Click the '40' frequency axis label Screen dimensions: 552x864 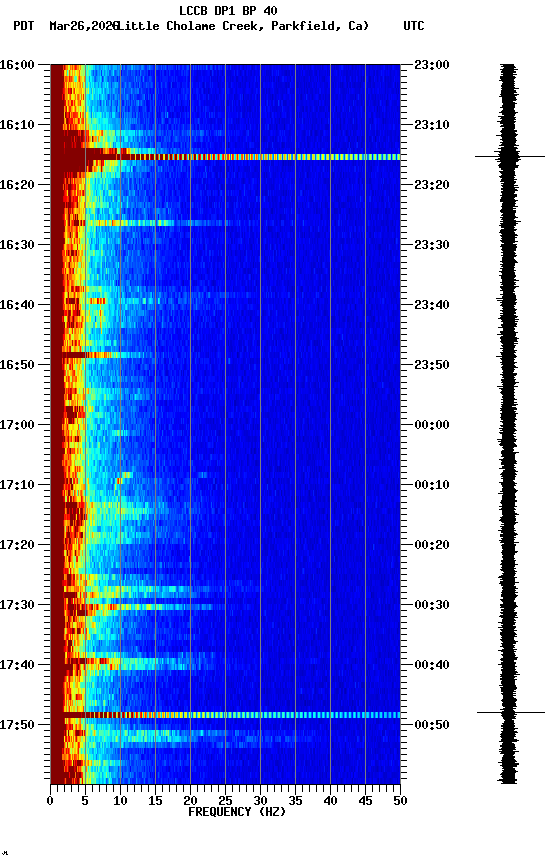pyautogui.click(x=330, y=801)
